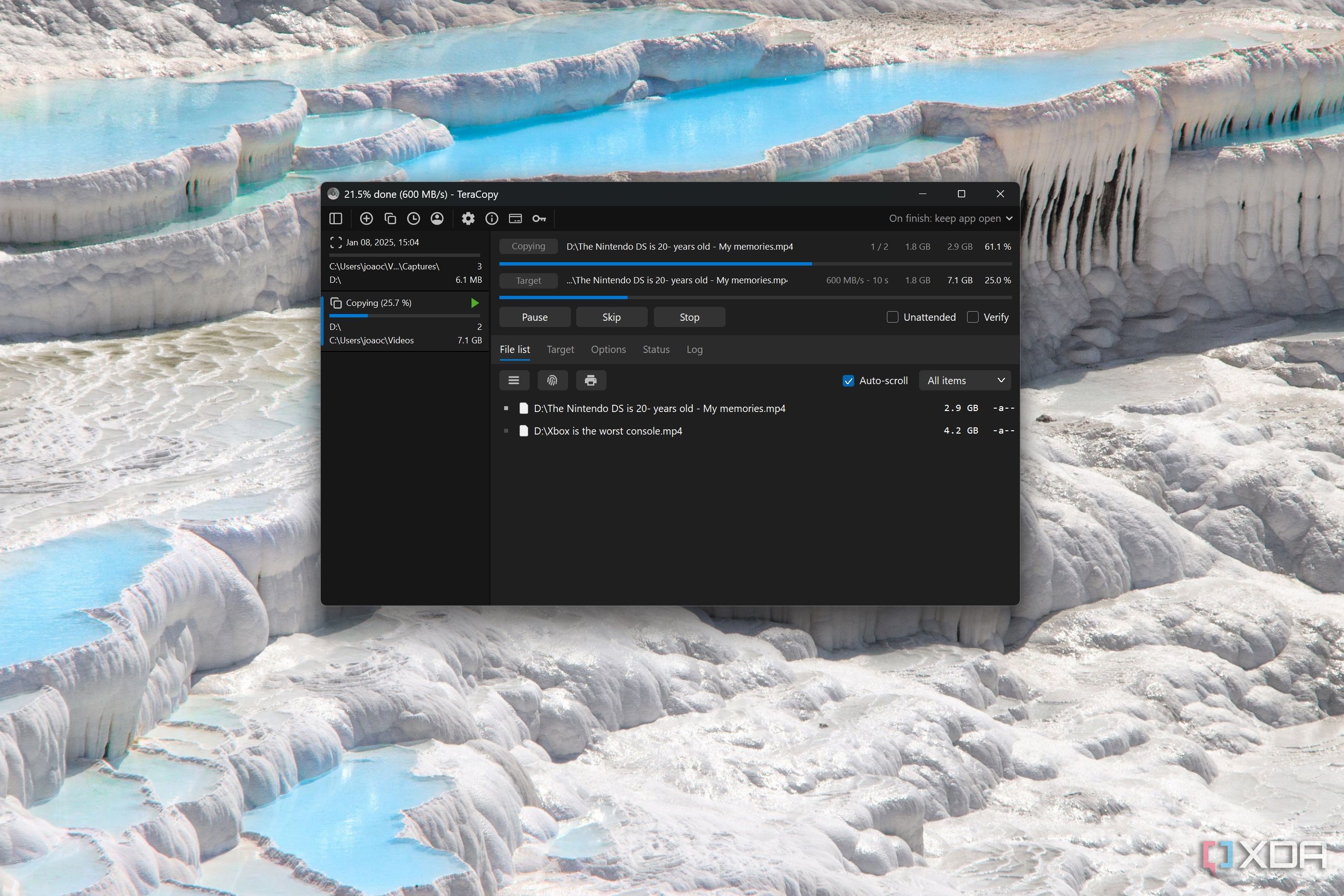
Task: Click the sidebar Copying job progress bar
Action: click(x=405, y=315)
